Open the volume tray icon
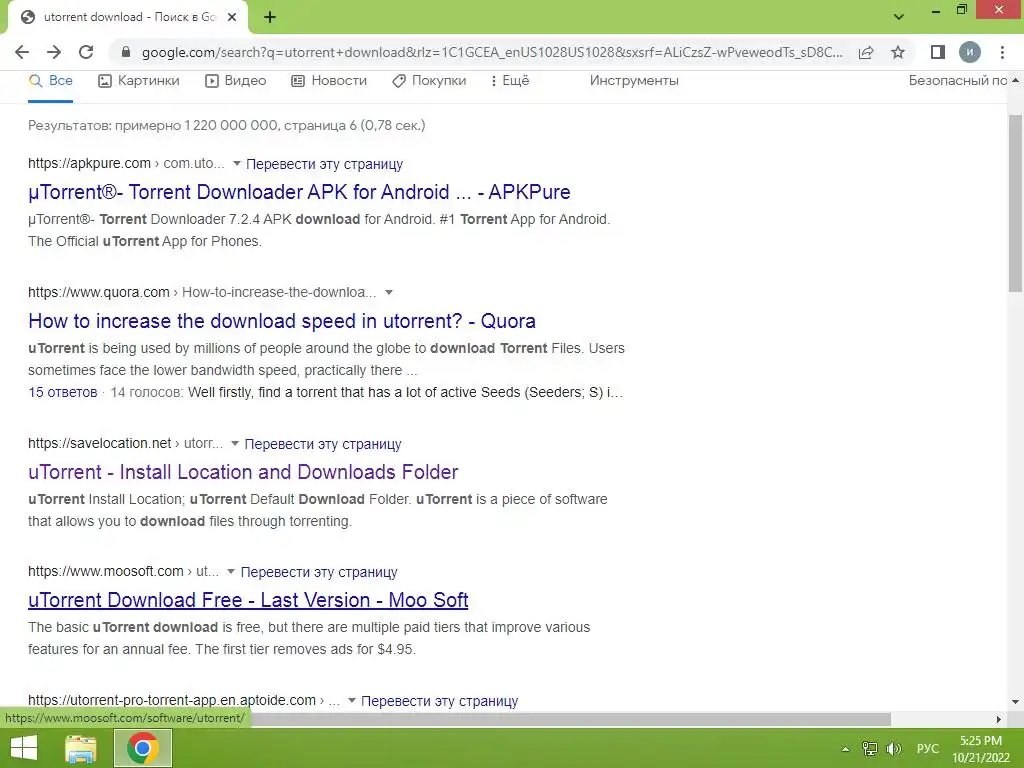Screen dimensions: 1024x768 [x=893, y=748]
